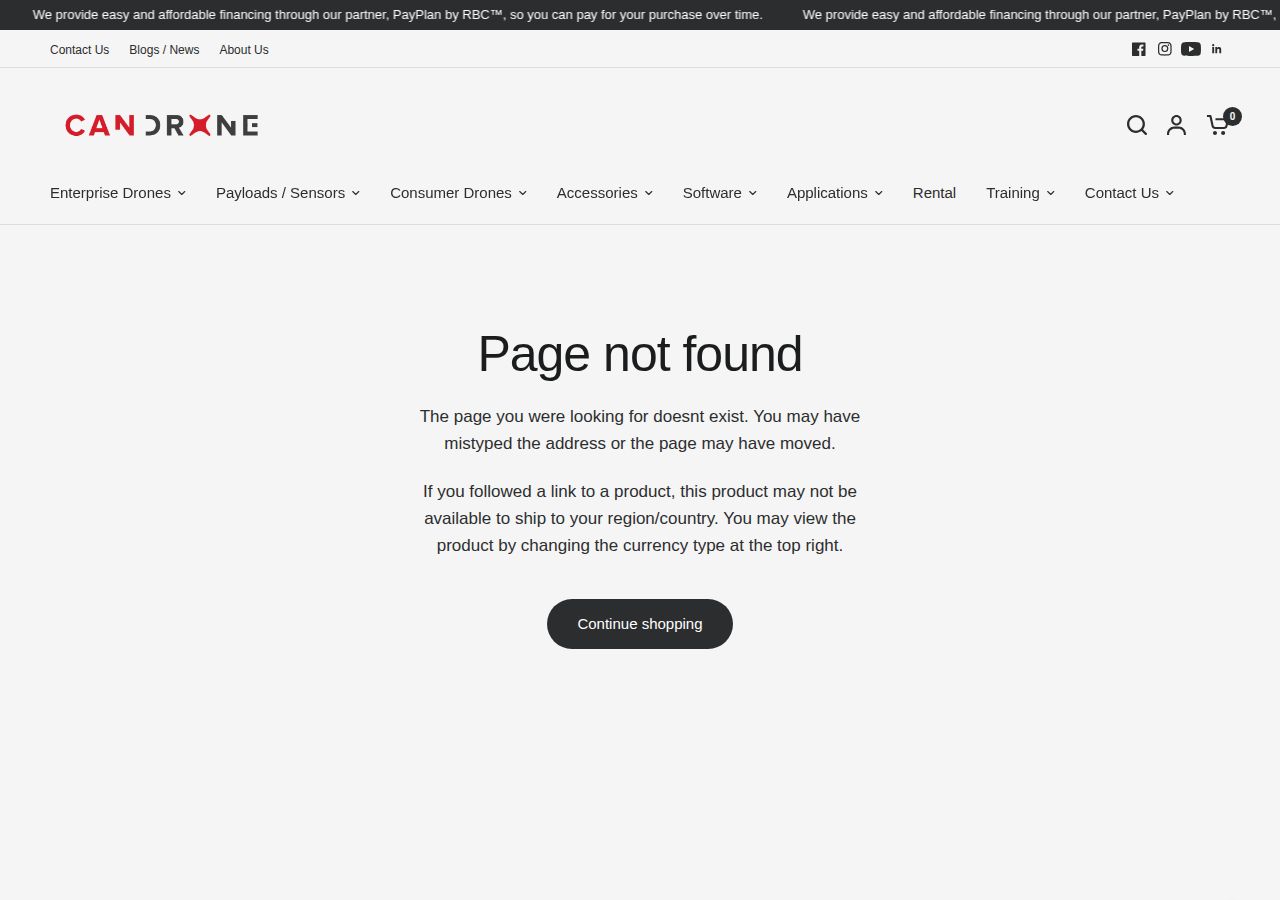Click the cart item count badge

coord(1232,116)
